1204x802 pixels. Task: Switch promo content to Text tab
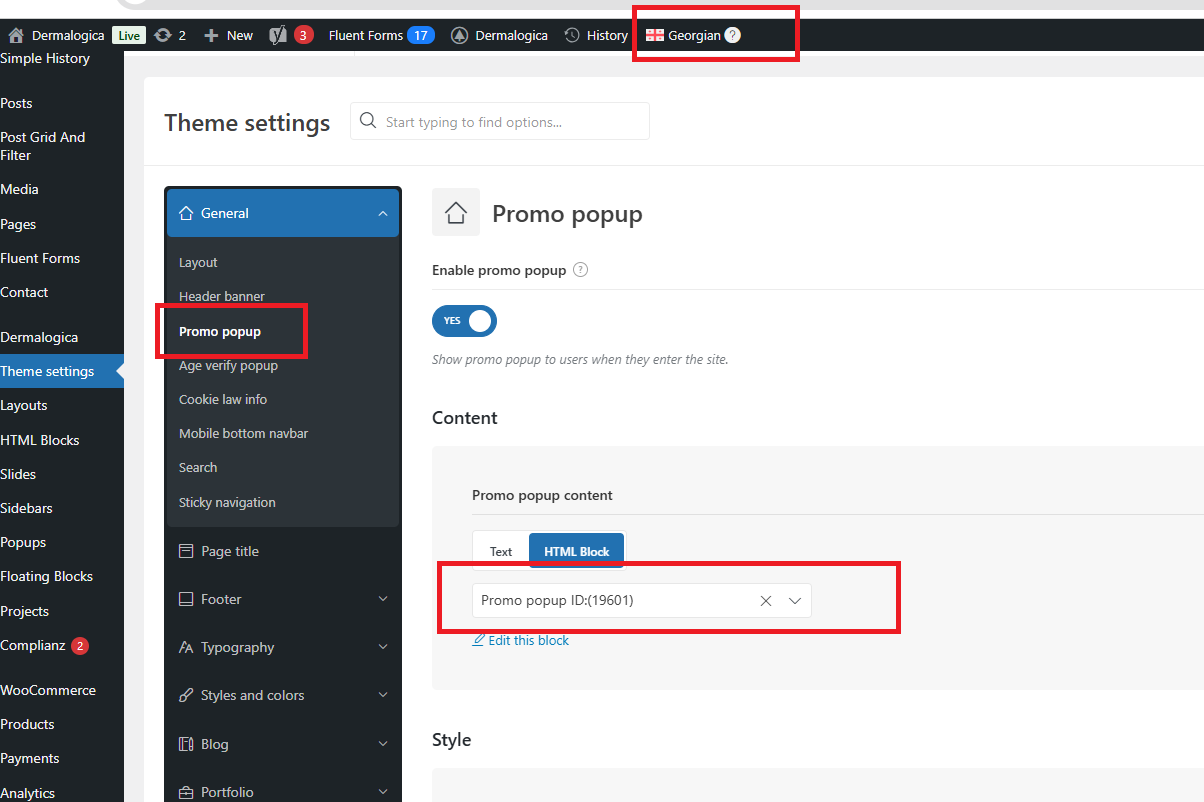[x=501, y=551]
